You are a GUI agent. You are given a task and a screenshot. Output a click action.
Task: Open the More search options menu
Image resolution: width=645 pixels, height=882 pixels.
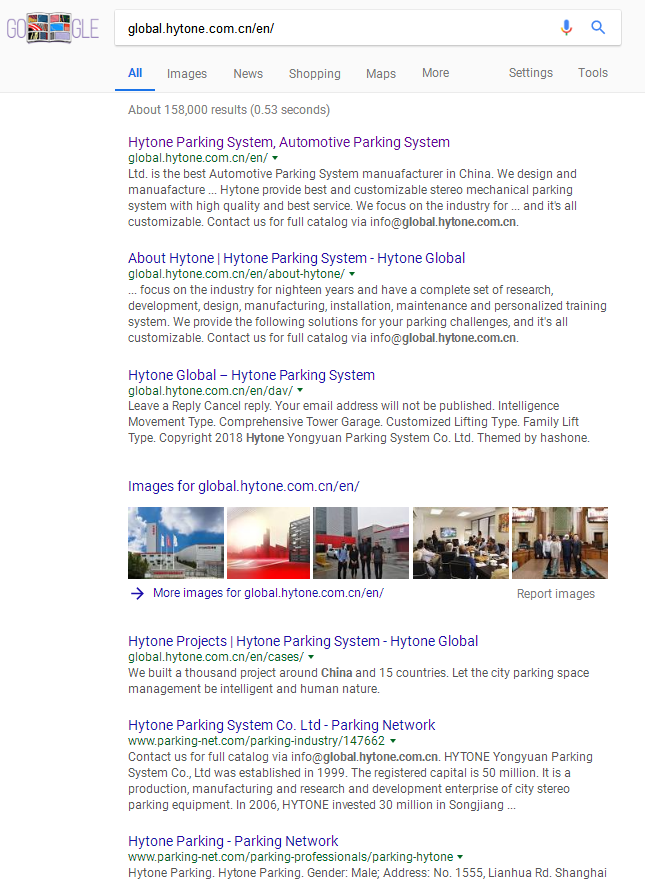click(x=435, y=73)
